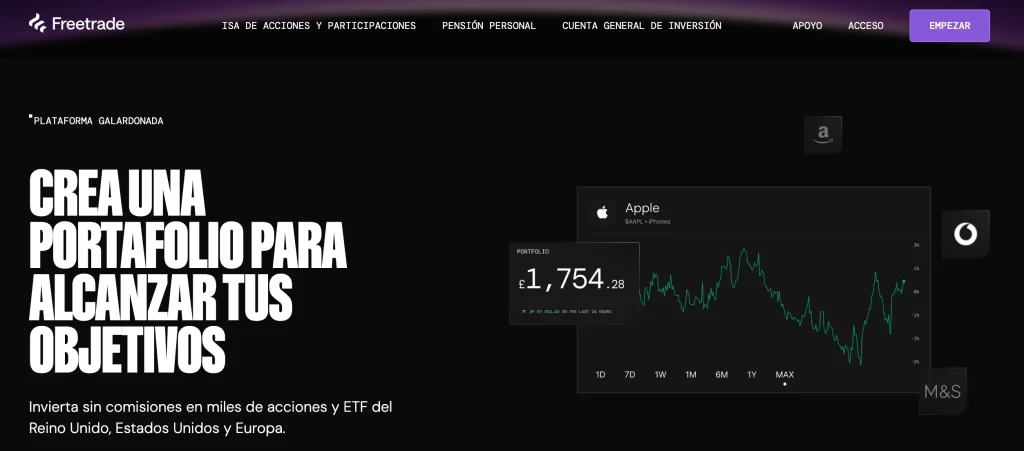Click the M&S logo tile
This screenshot has height=451, width=1024.
point(942,392)
